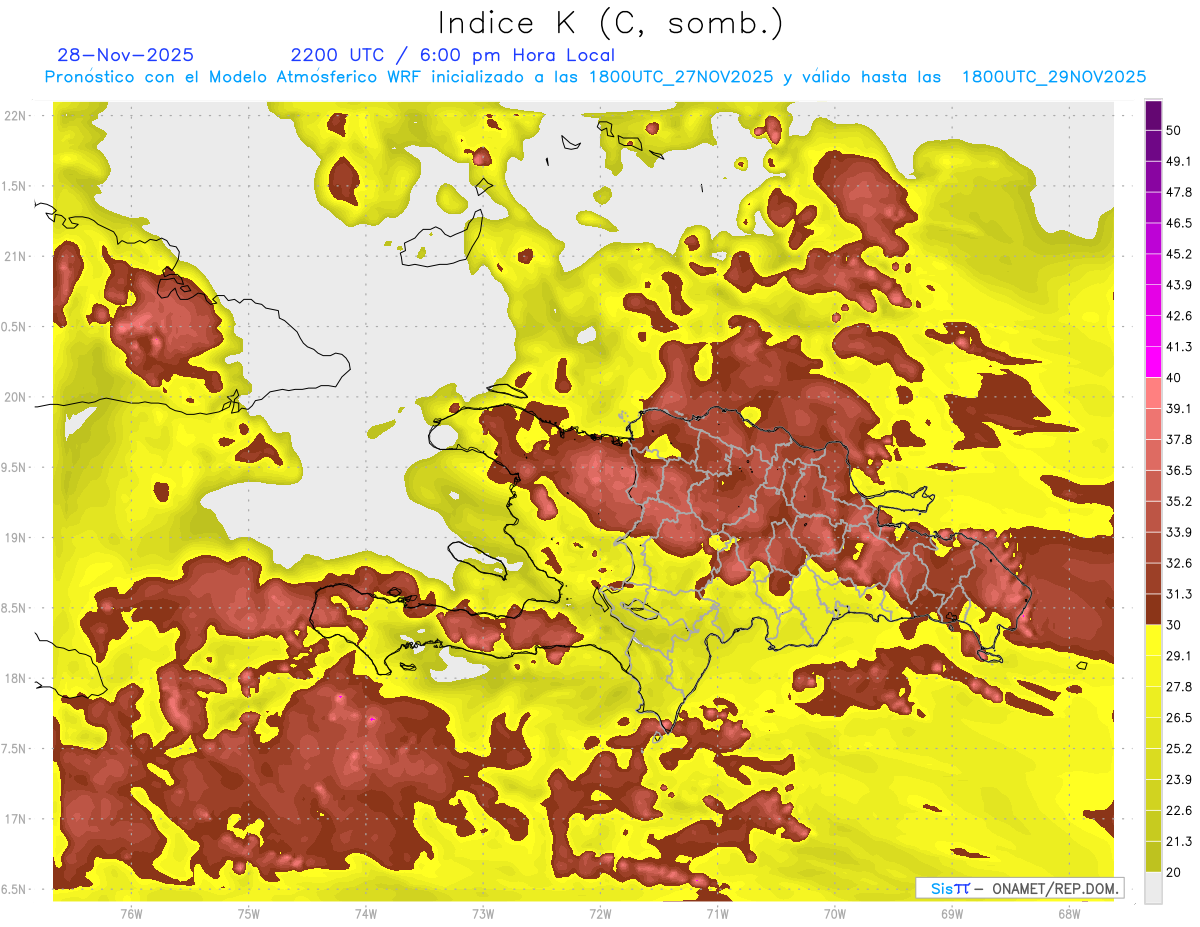1200x927 pixels.
Task: Click the "71W" longitude axis label
Action: click(x=717, y=913)
